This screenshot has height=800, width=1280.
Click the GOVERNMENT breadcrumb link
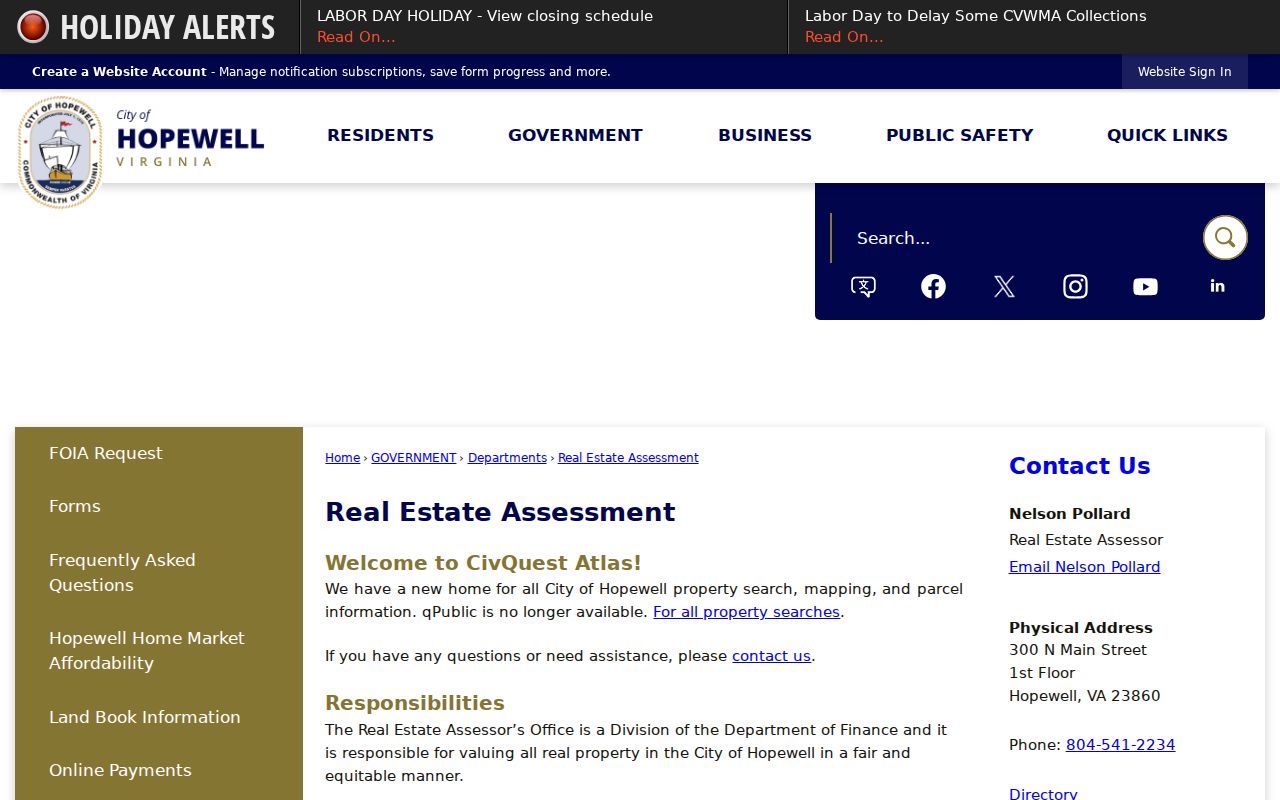tap(413, 458)
